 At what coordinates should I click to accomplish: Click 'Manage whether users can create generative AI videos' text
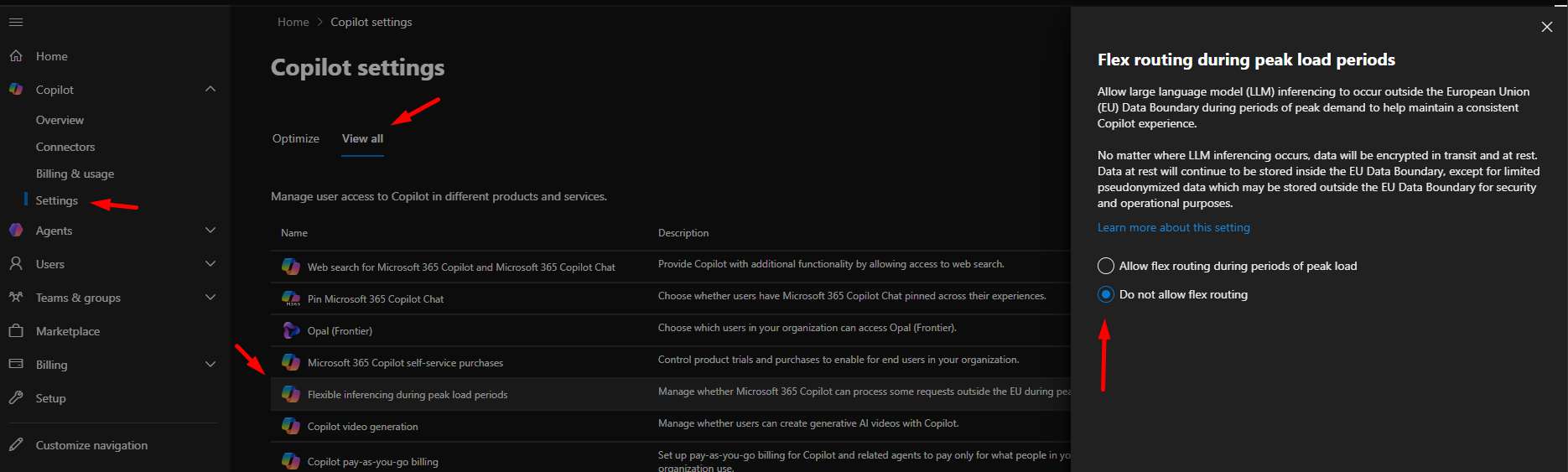[x=808, y=423]
